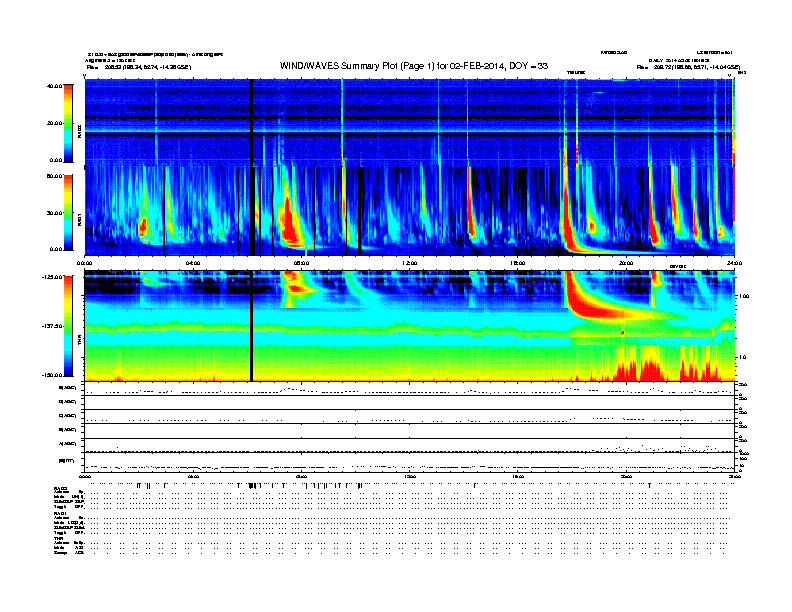Click the TNR color scale bar
The image size is (792, 612).
click(x=68, y=326)
